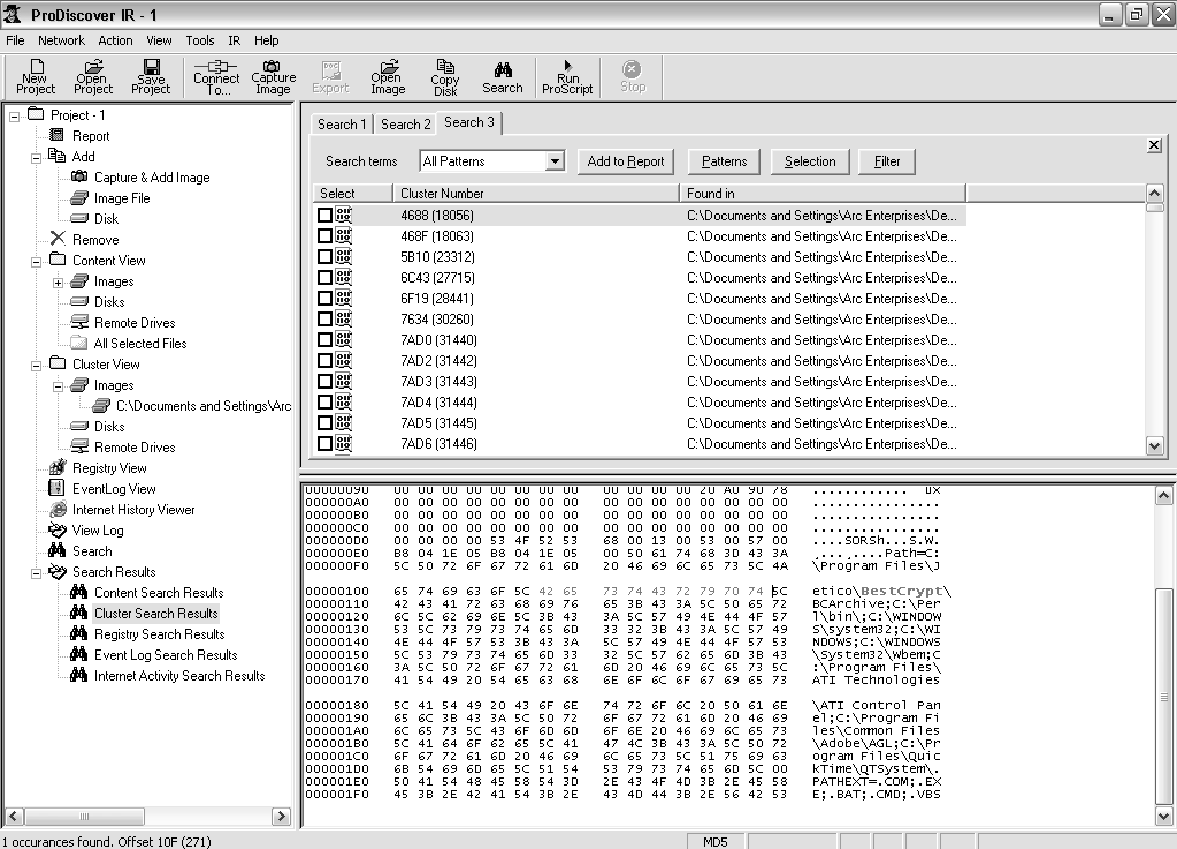This screenshot has height=849, width=1177.
Task: Expand Images under Content View
Action: pyautogui.click(x=58, y=282)
